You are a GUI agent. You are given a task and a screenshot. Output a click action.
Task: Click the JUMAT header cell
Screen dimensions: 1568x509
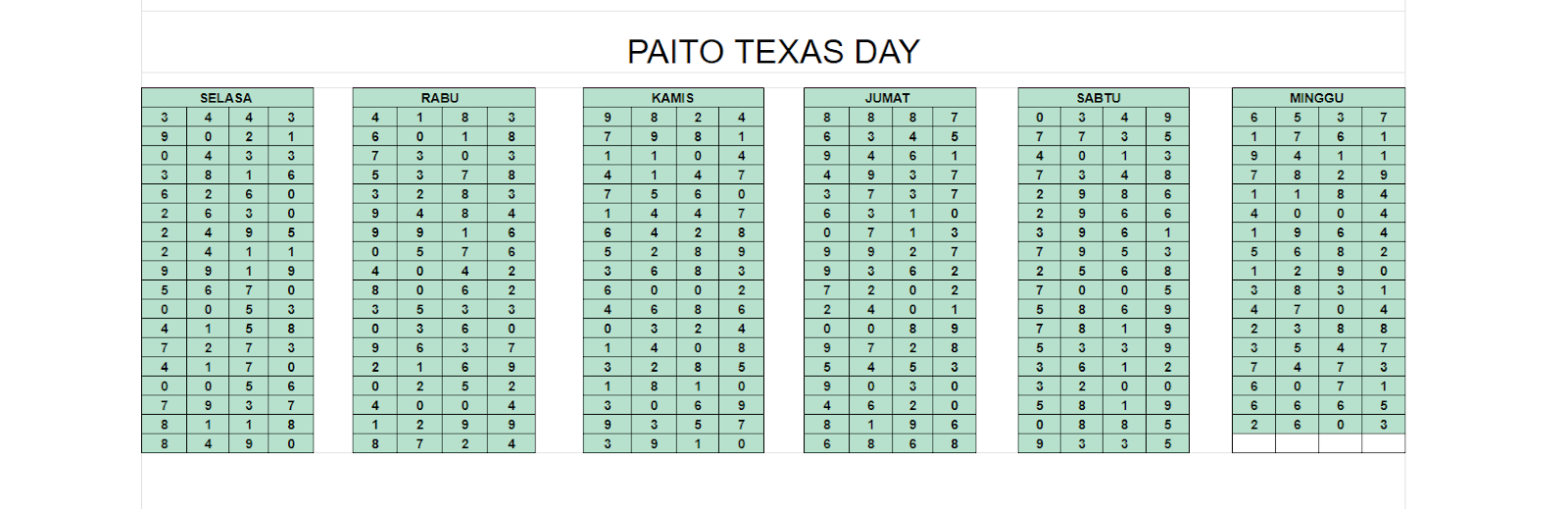887,98
